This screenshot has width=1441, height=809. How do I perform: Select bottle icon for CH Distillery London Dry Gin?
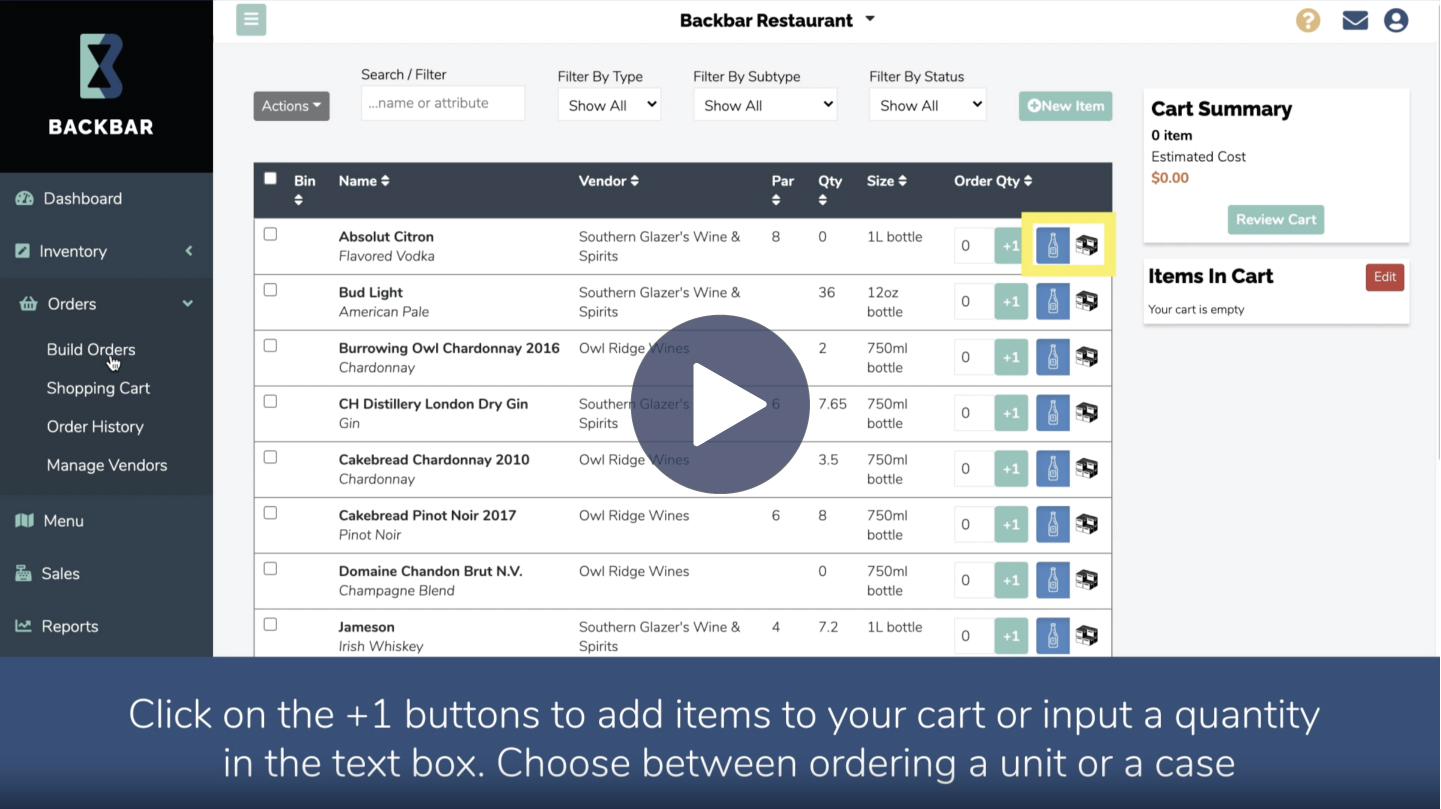(1053, 413)
